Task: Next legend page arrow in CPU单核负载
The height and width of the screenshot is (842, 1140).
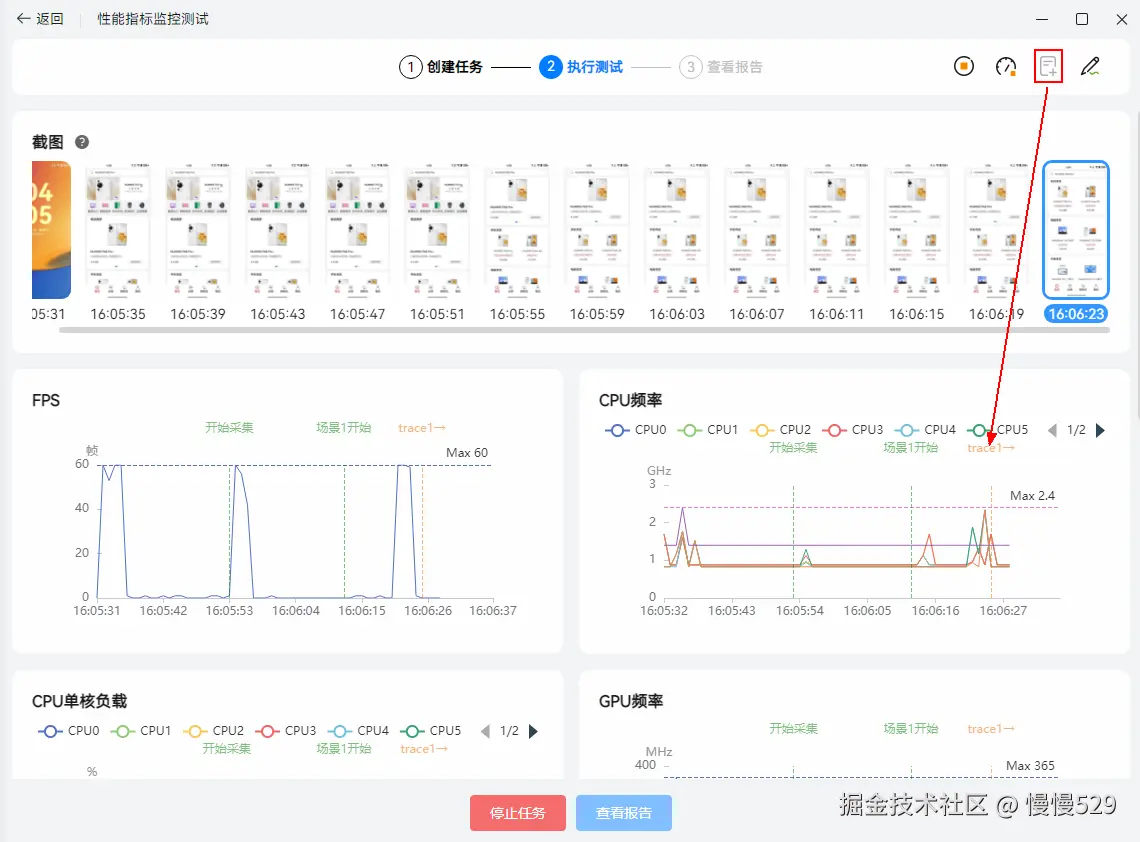Action: pyautogui.click(x=533, y=731)
